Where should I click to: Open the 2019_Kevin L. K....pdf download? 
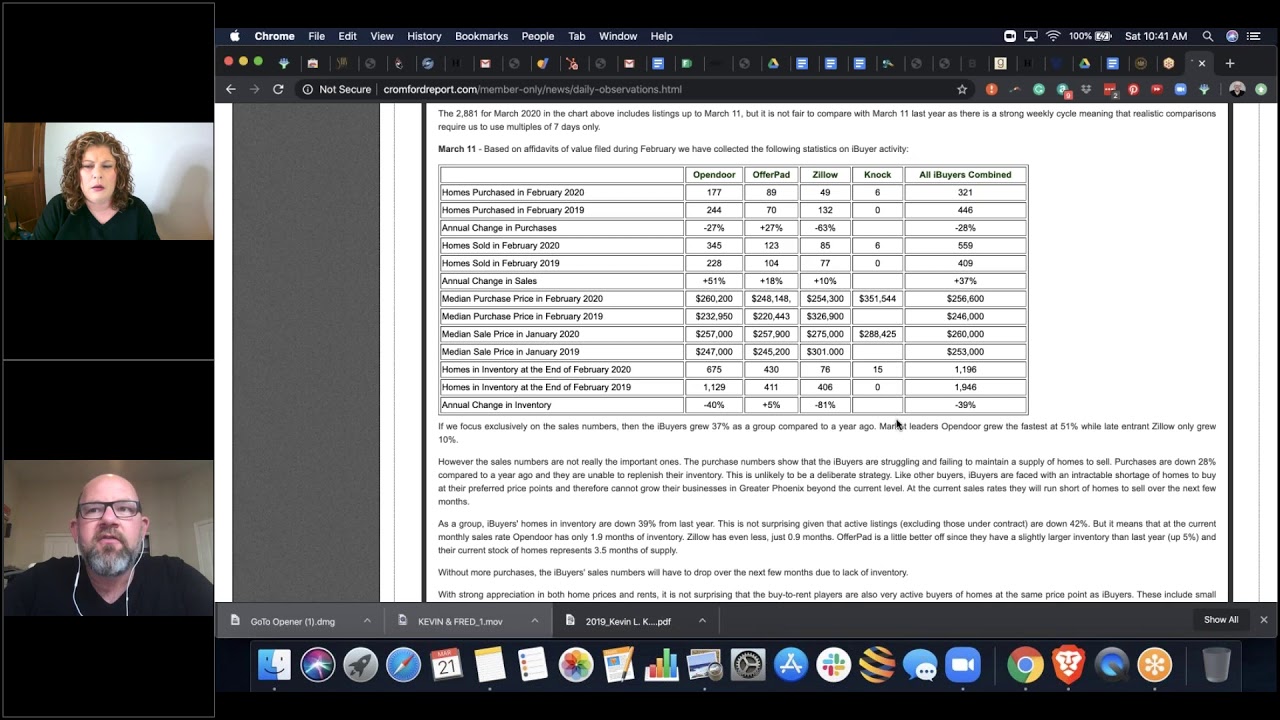627,621
